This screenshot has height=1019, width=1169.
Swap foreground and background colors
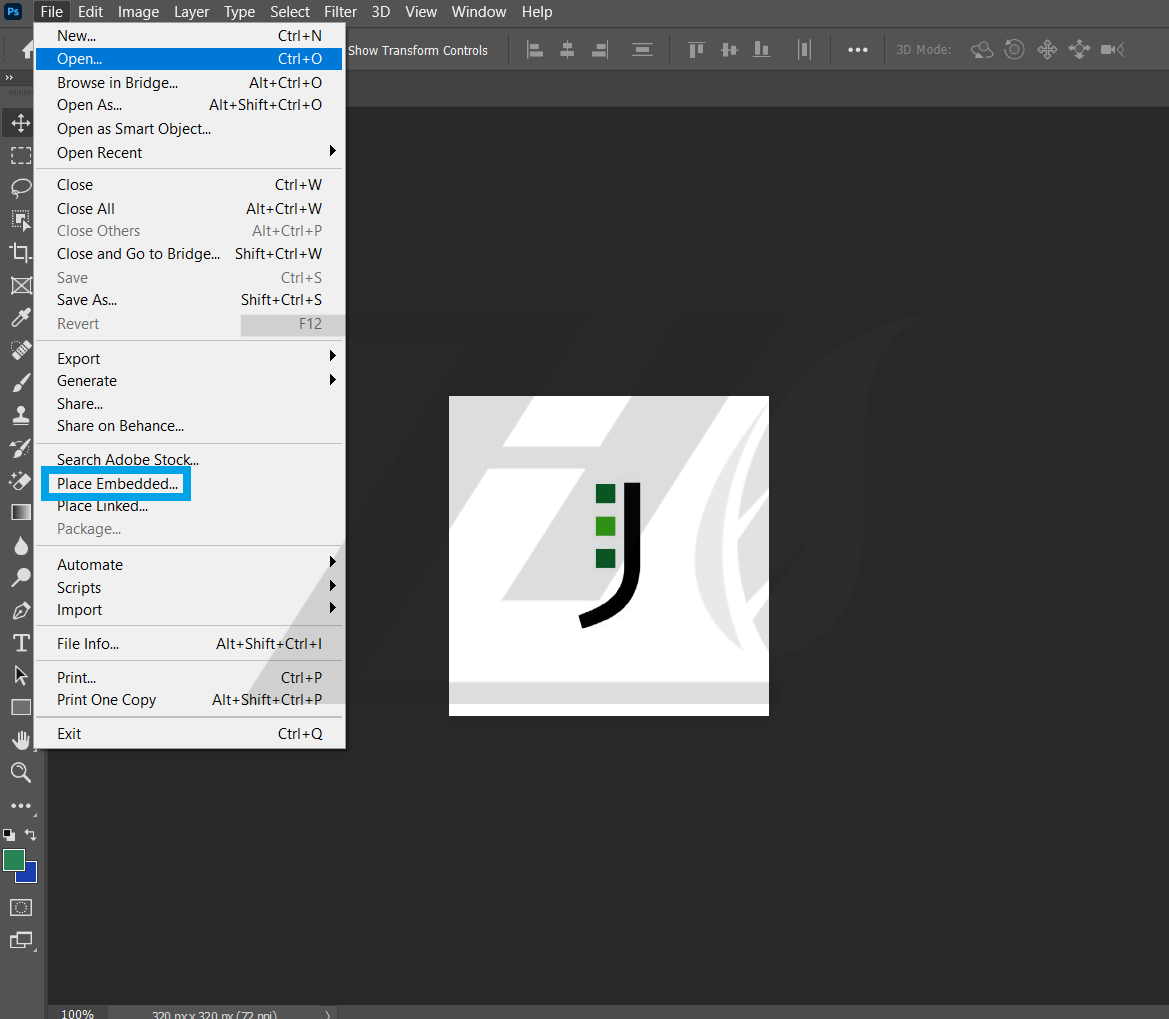(31, 834)
